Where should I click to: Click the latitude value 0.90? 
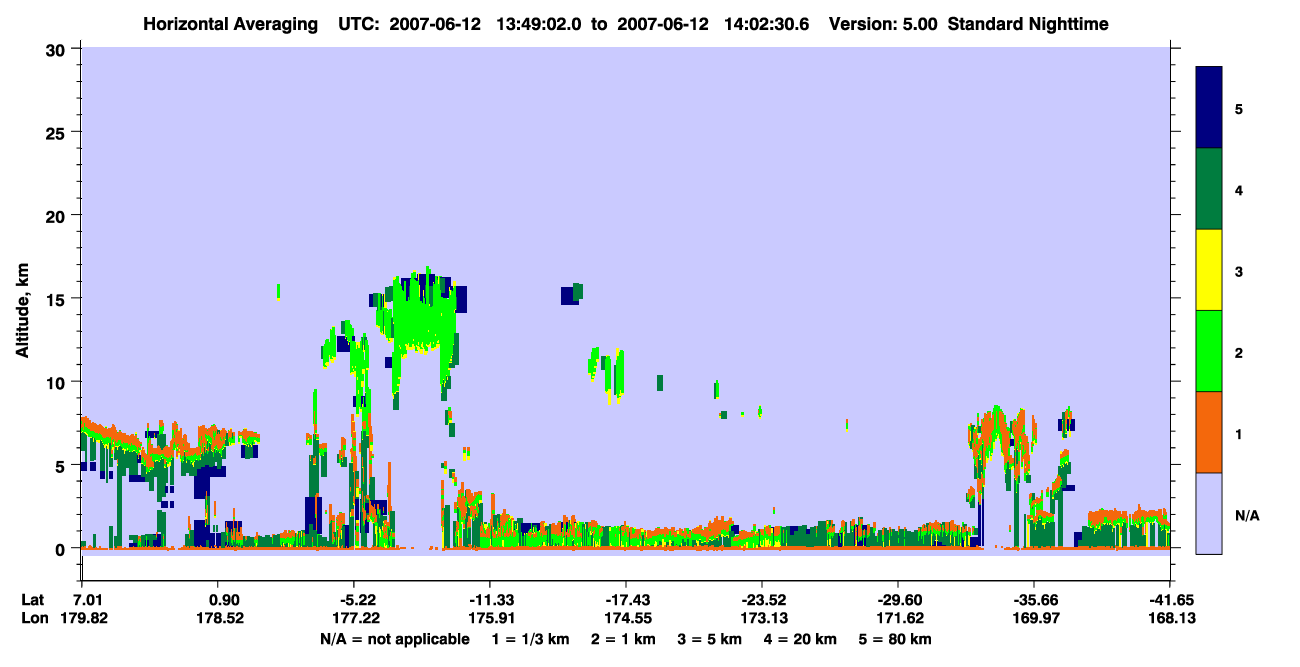pos(222,600)
